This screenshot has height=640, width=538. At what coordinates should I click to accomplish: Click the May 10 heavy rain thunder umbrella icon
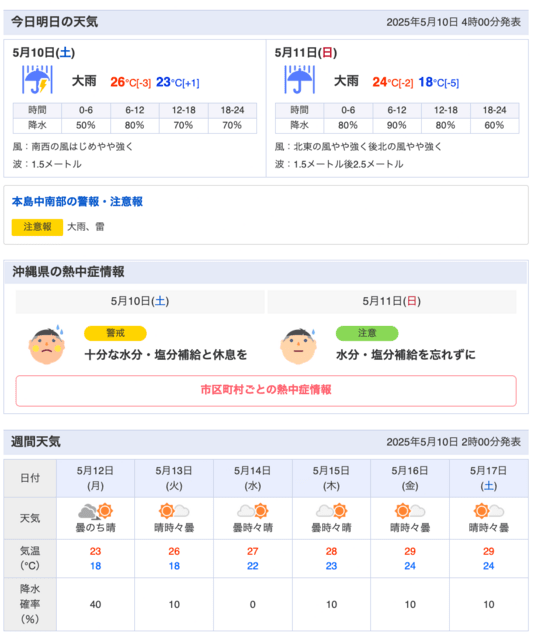(x=37, y=80)
